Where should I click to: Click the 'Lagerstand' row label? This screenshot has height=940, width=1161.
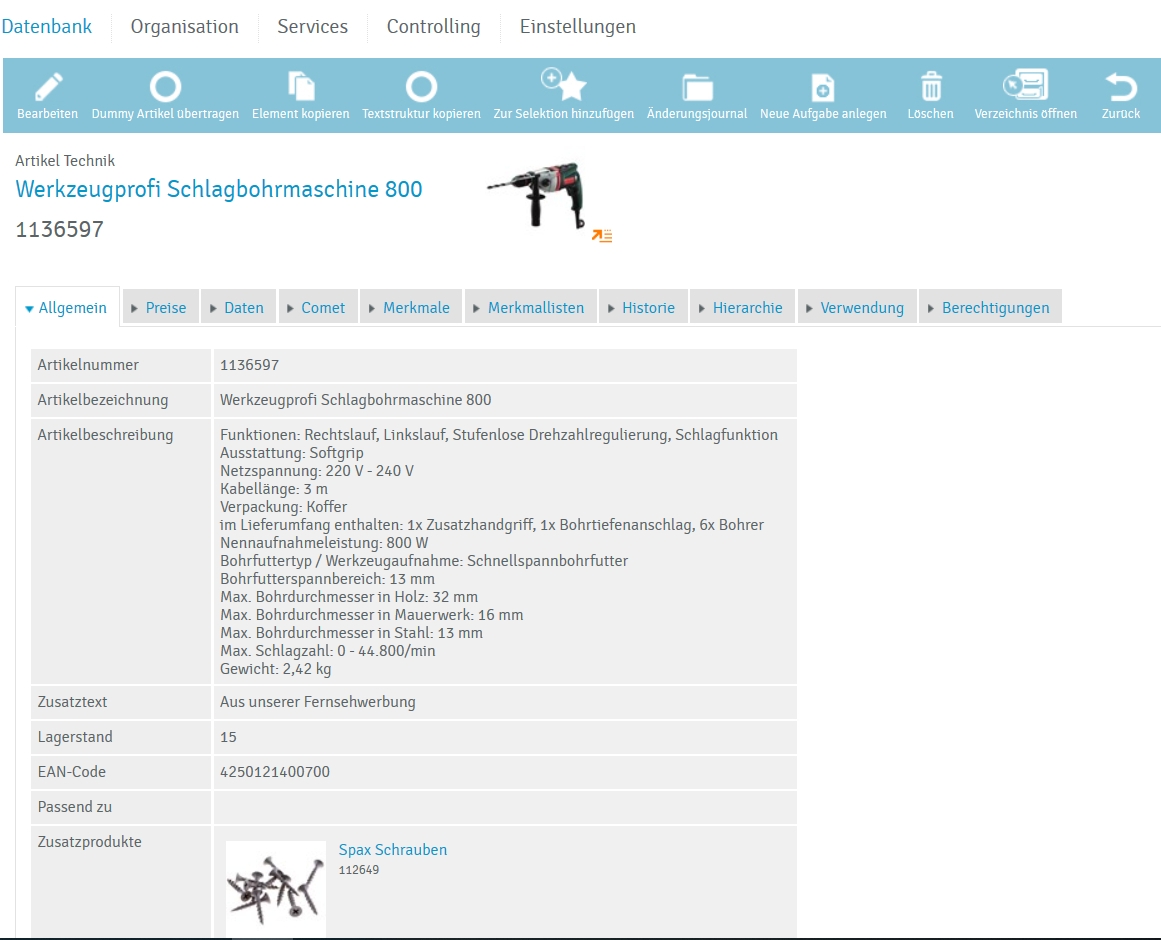(x=75, y=737)
